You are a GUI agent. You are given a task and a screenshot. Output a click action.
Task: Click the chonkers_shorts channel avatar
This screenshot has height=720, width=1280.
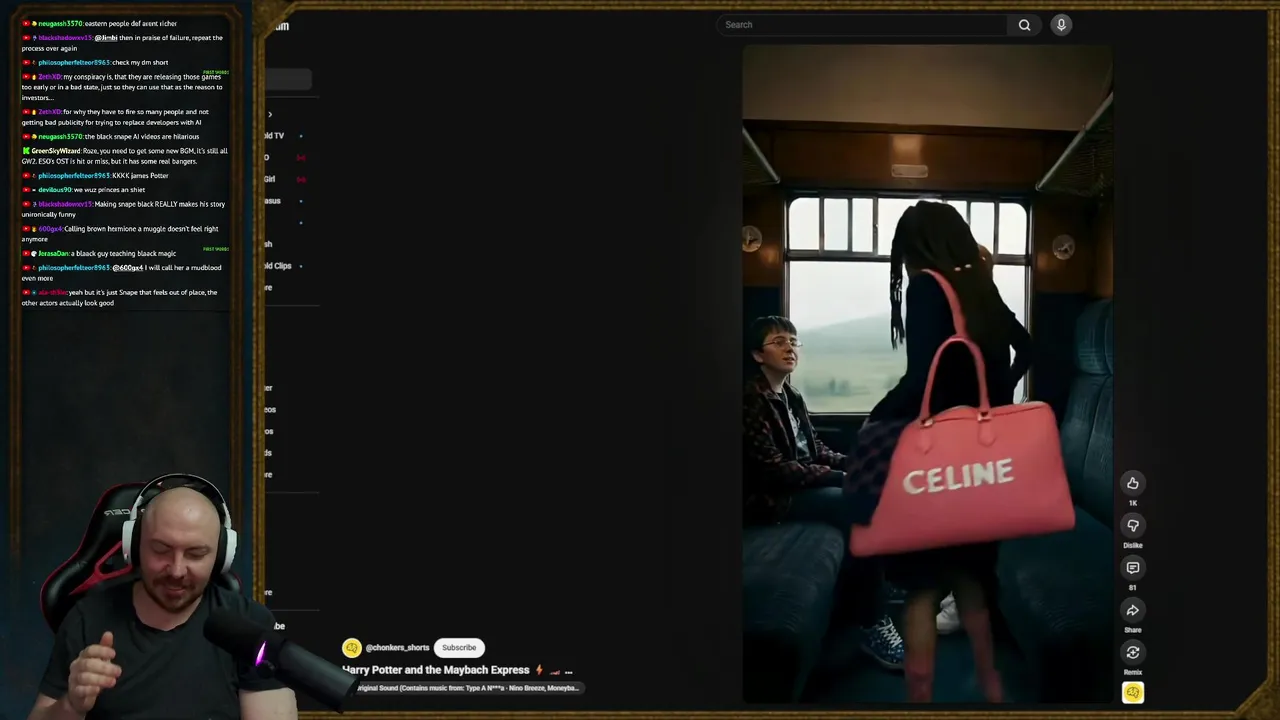pos(351,648)
